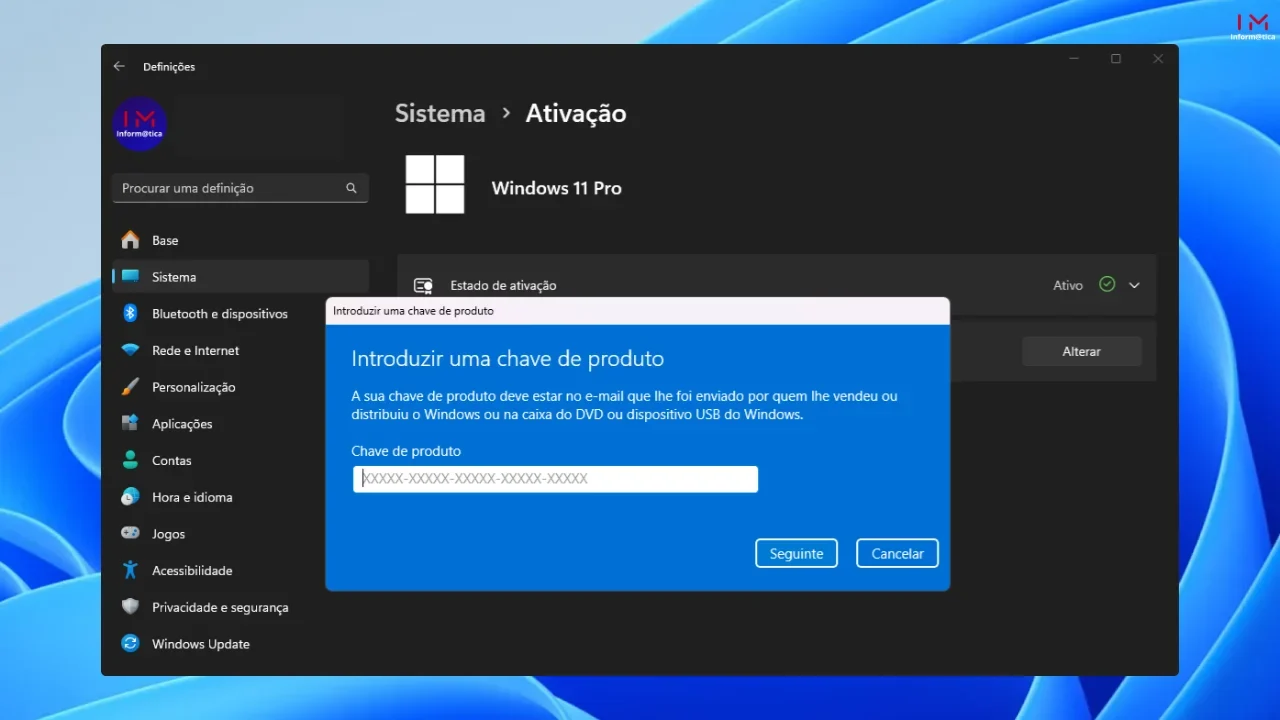The image size is (1280, 720).
Task: Close the Definições window
Action: (x=1158, y=59)
